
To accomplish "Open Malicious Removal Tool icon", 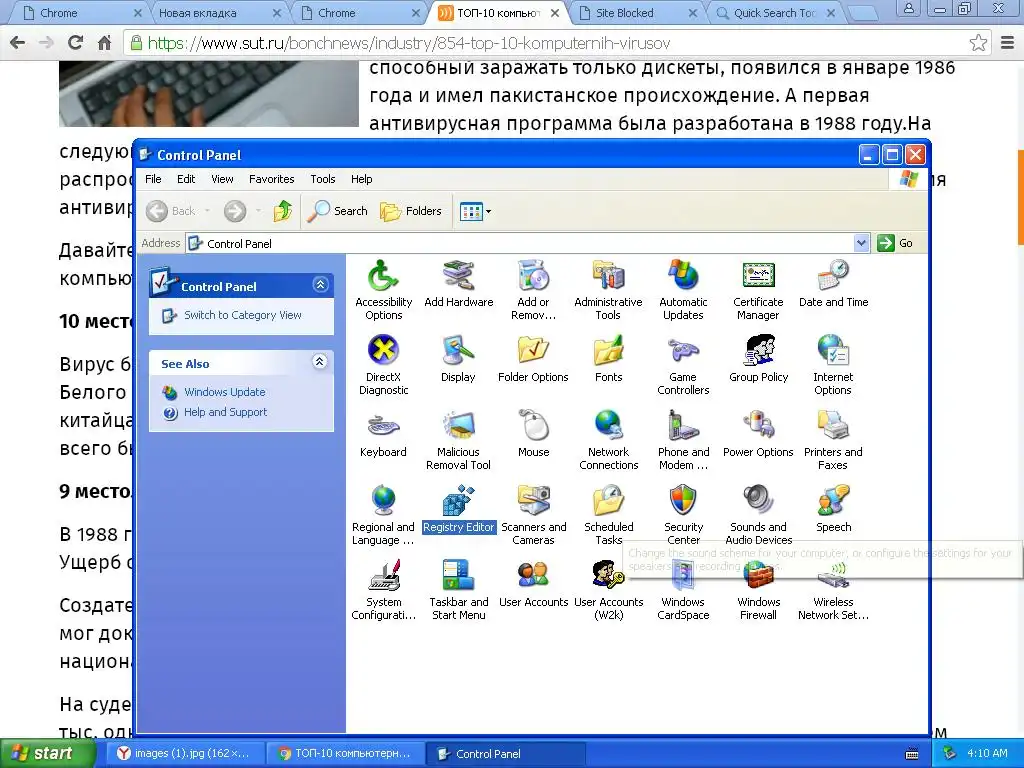I will 458,426.
